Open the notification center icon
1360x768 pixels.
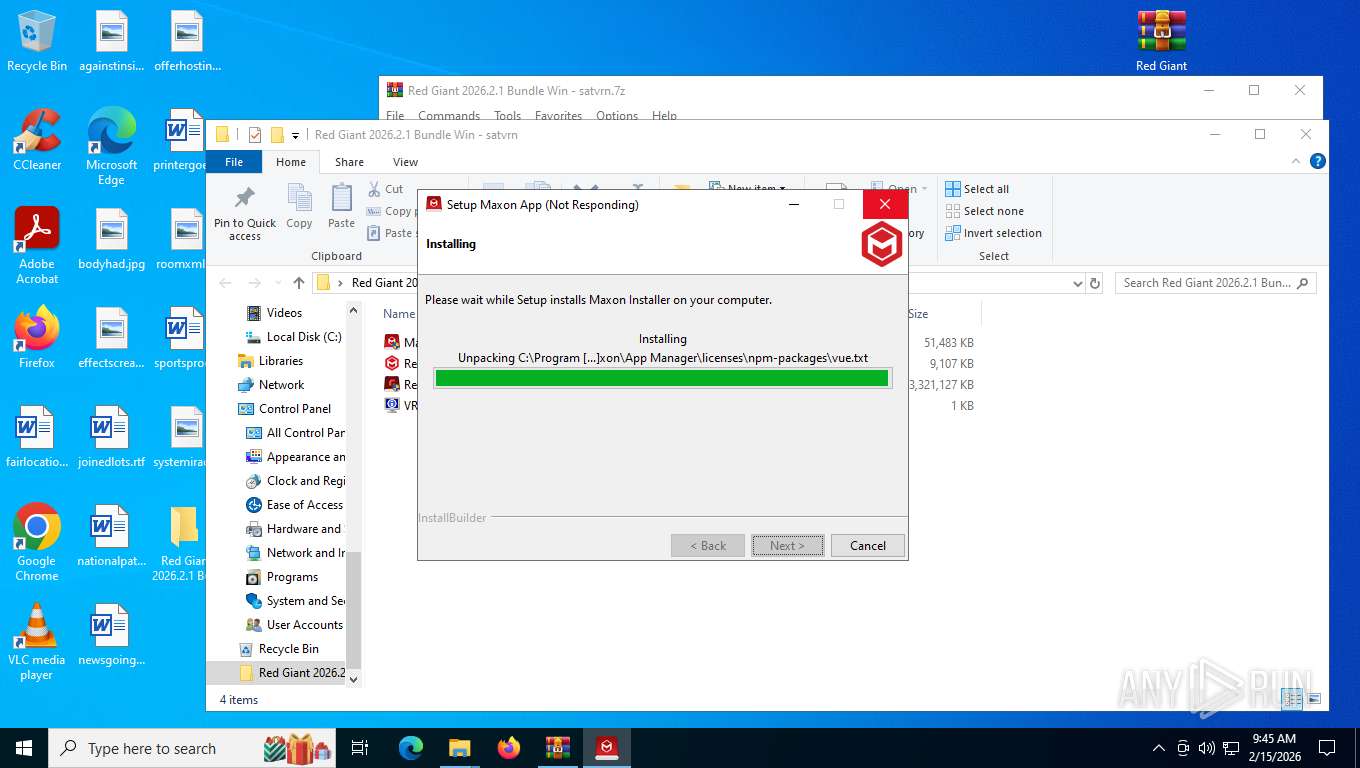pyautogui.click(x=1327, y=748)
